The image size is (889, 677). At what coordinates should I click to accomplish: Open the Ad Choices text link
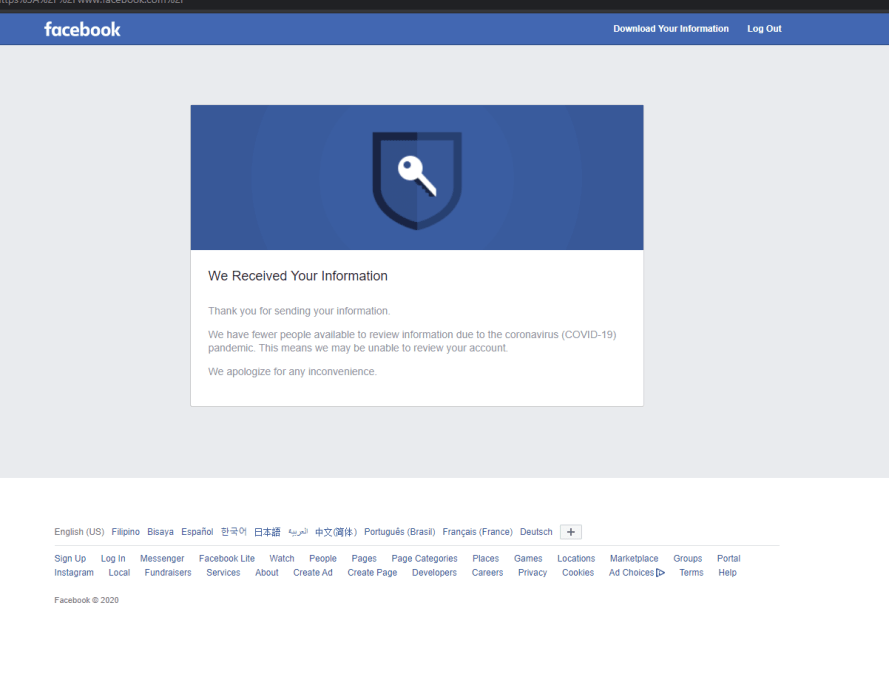pyautogui.click(x=632, y=573)
